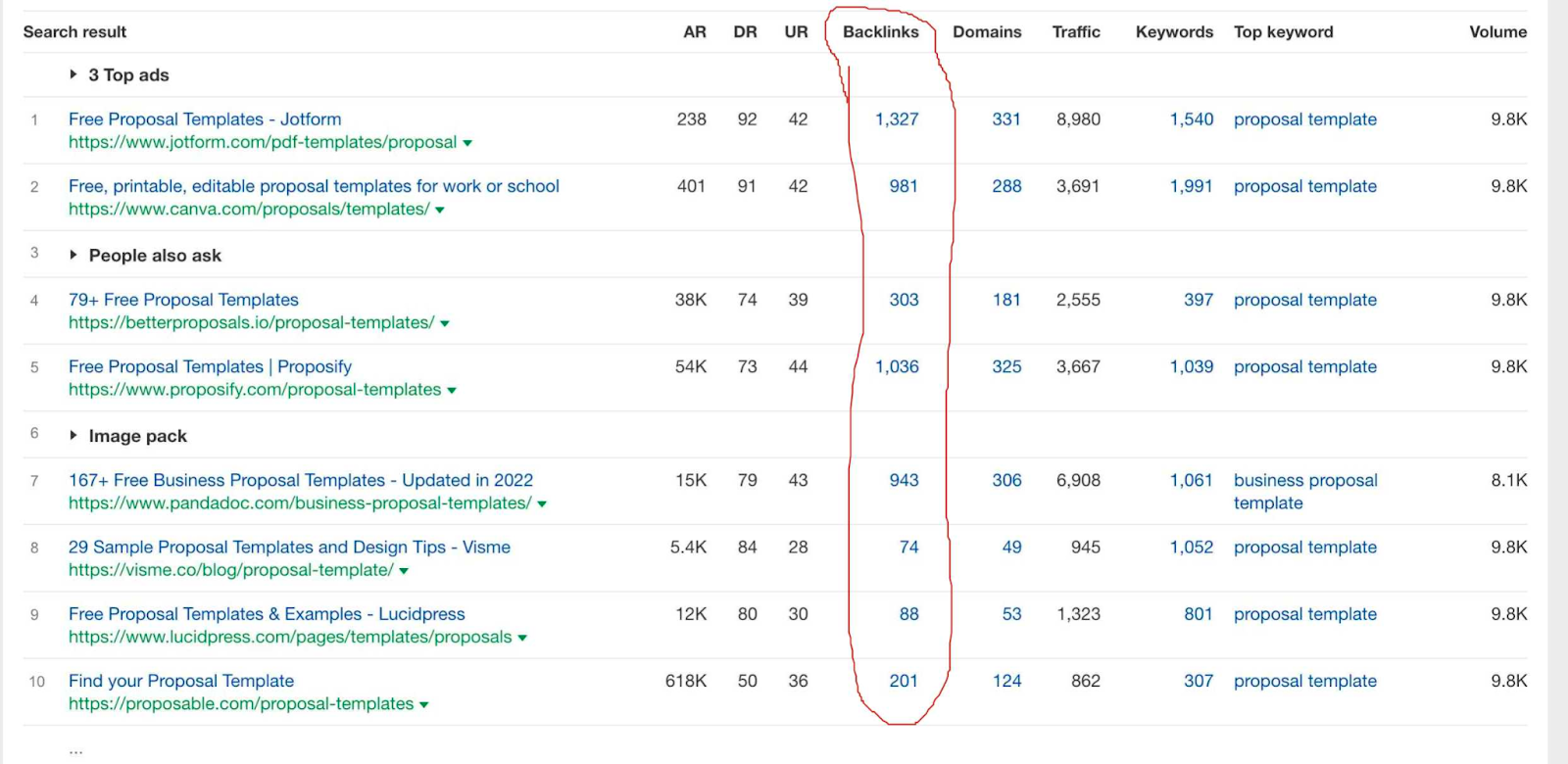This screenshot has width=1568, height=764.
Task: Open Jotform's 1,327 backlinks count
Action: (897, 119)
